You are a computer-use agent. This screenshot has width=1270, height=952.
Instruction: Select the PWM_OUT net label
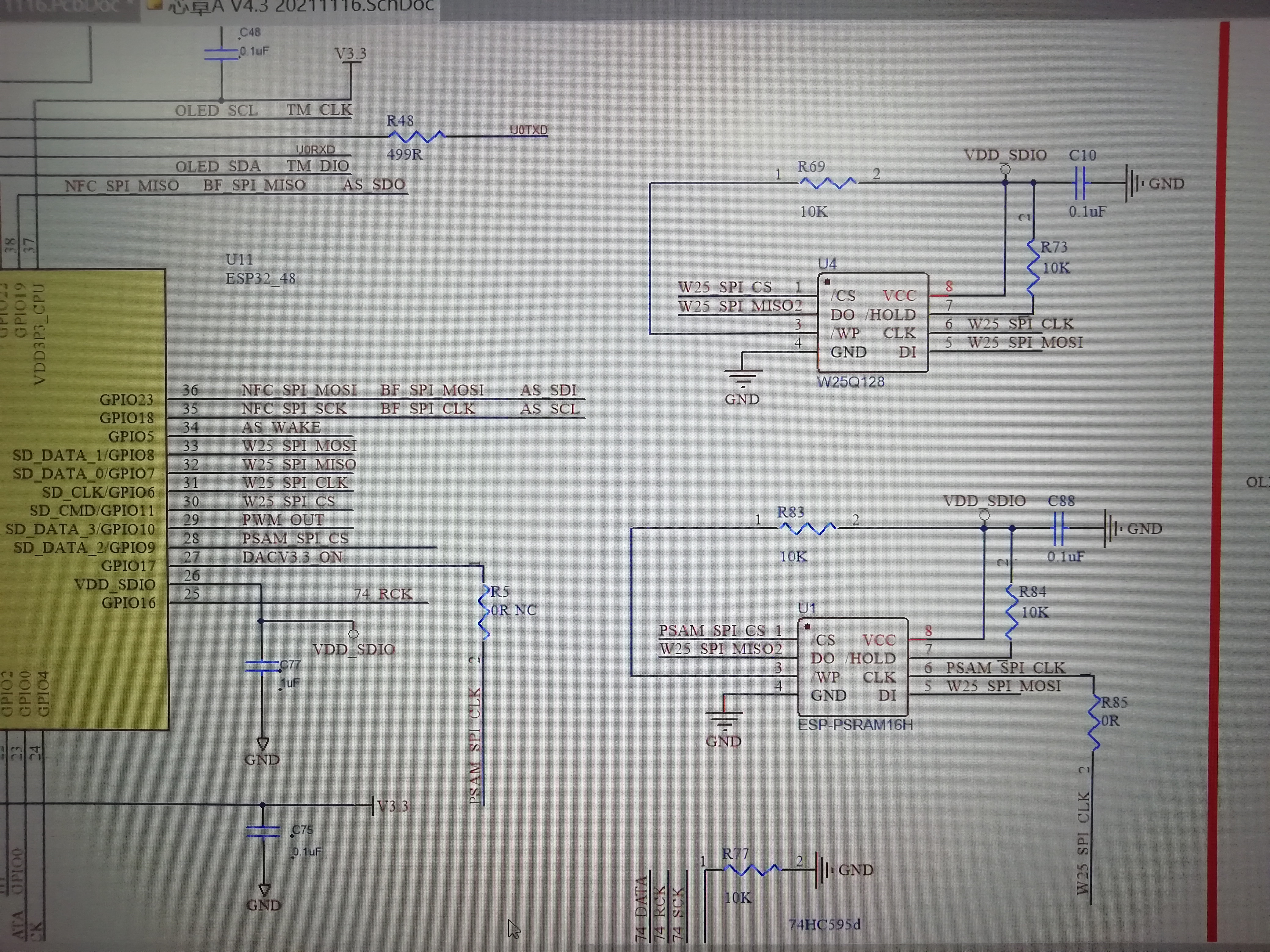(x=283, y=520)
